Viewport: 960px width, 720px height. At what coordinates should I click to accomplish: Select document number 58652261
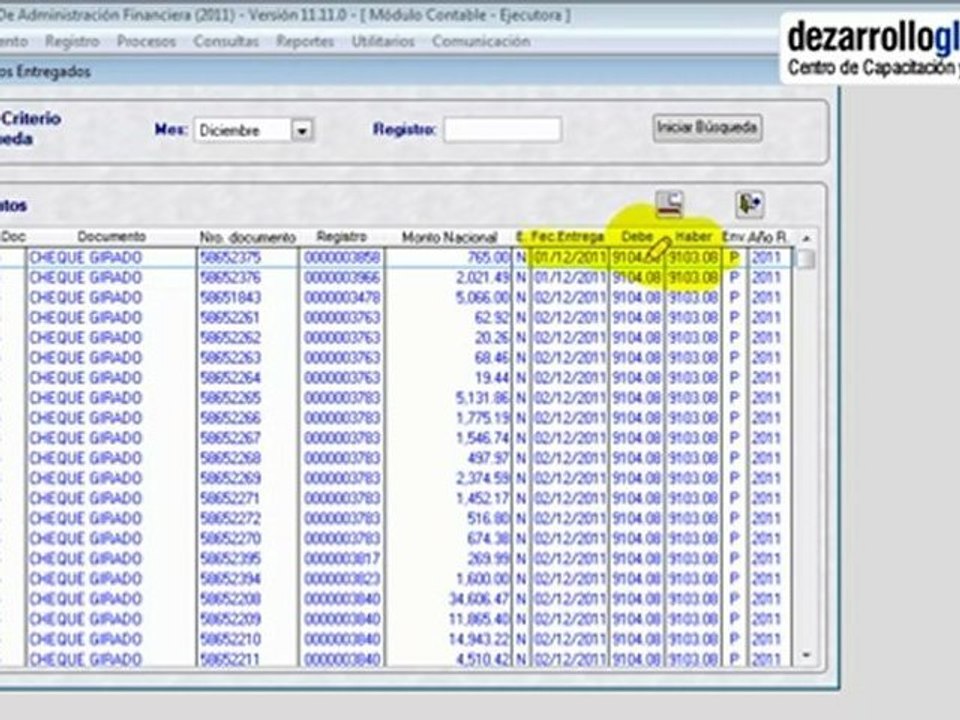(x=230, y=318)
